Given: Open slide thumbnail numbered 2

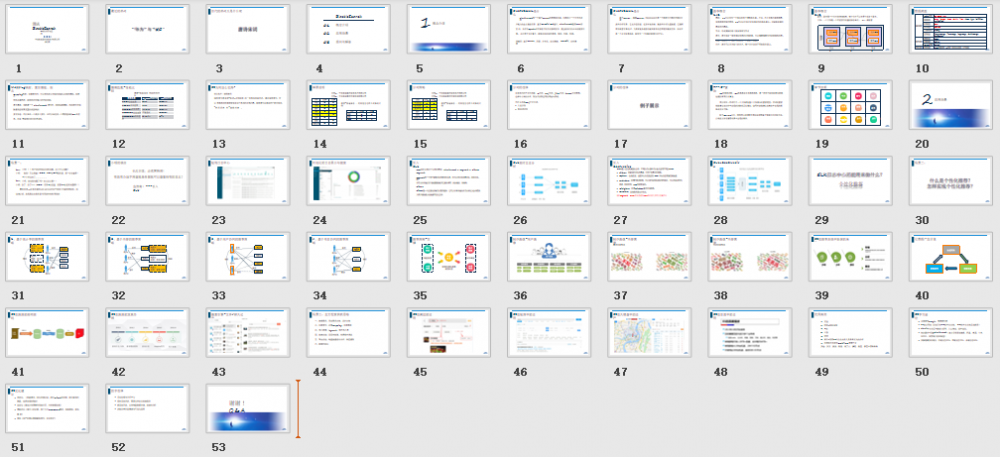Looking at the screenshot, I should (147, 29).
